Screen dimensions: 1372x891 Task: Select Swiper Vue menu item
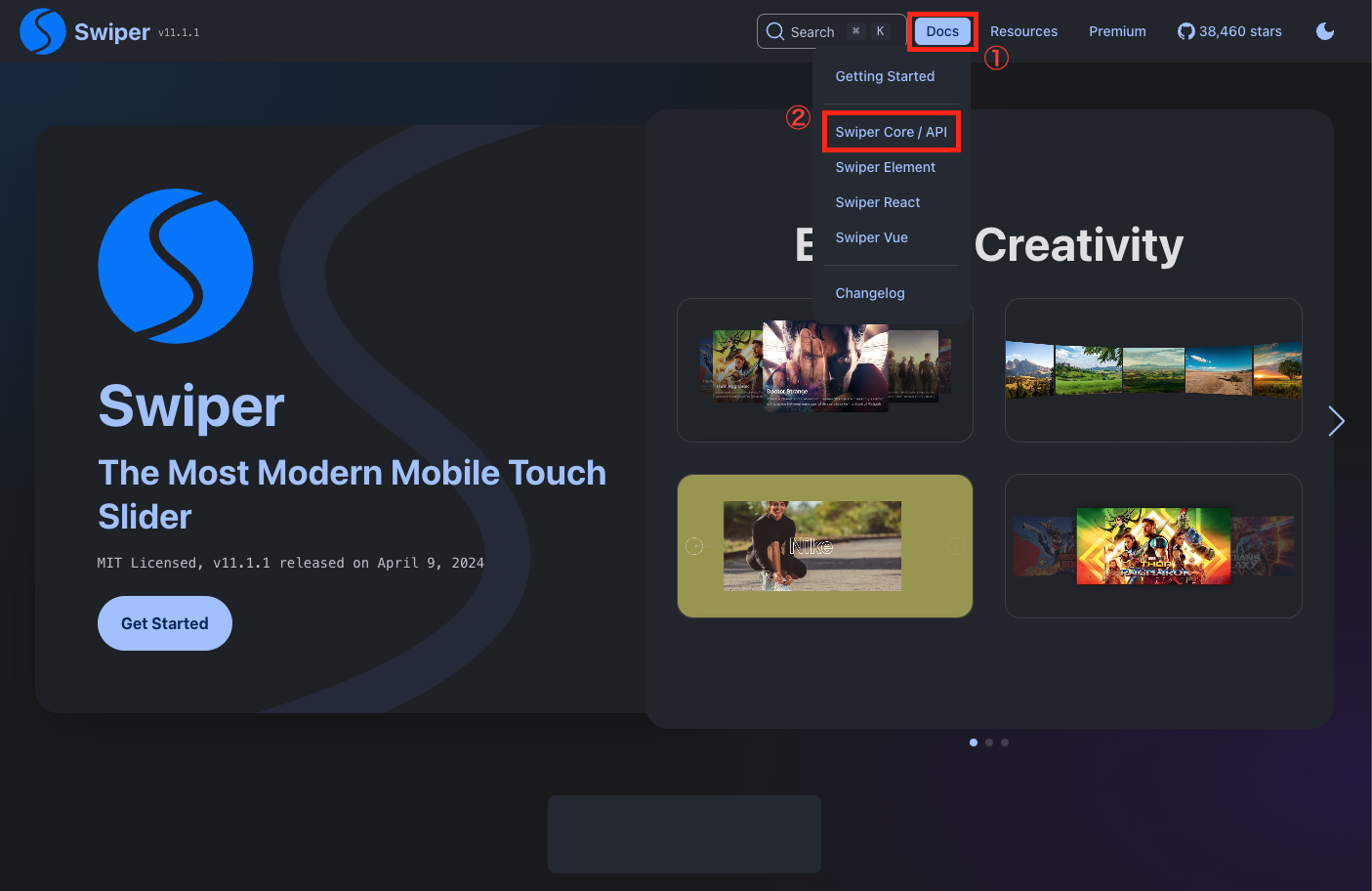point(872,237)
